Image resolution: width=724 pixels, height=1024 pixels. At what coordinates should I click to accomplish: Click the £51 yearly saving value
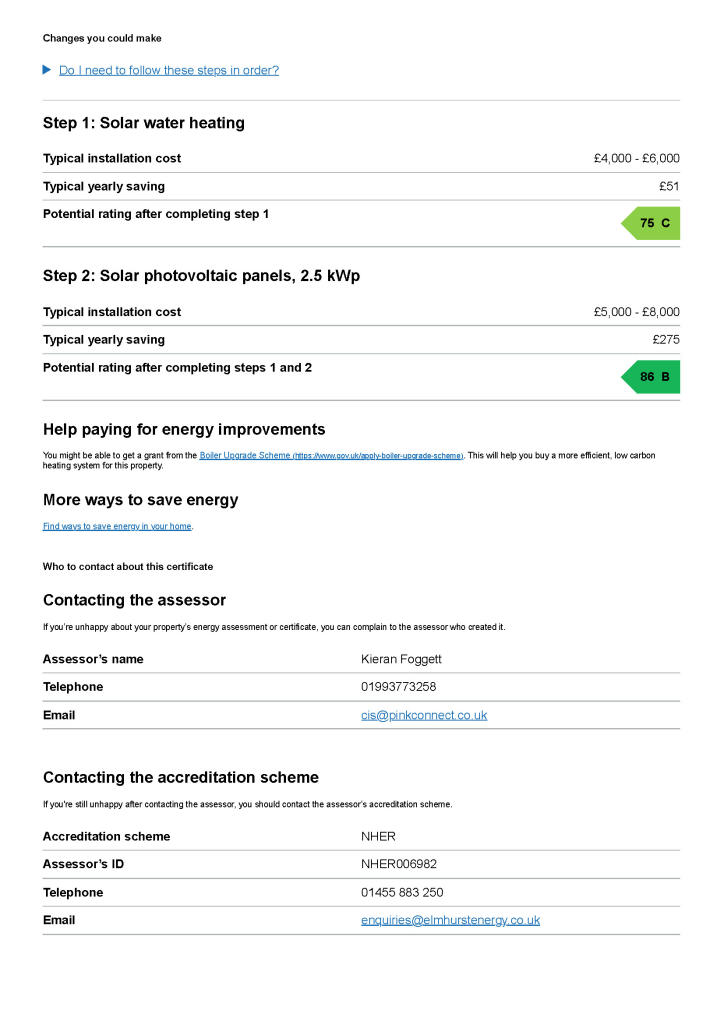[x=669, y=186]
